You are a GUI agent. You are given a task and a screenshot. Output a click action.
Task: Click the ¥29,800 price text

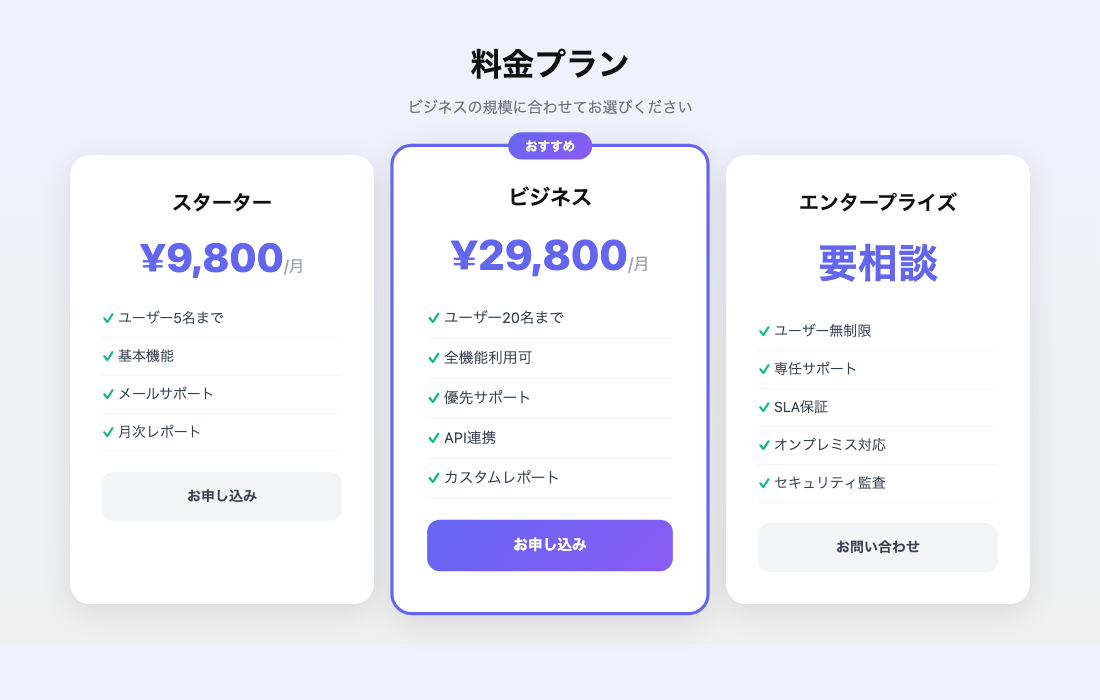537,254
